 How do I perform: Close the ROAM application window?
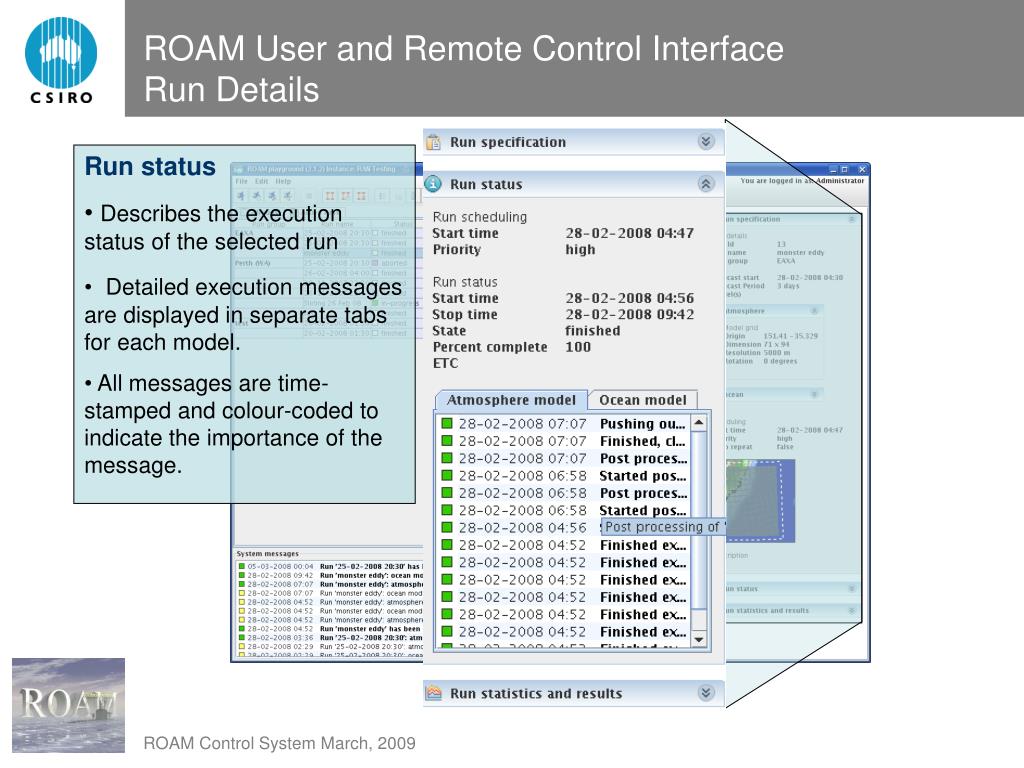pos(861,169)
